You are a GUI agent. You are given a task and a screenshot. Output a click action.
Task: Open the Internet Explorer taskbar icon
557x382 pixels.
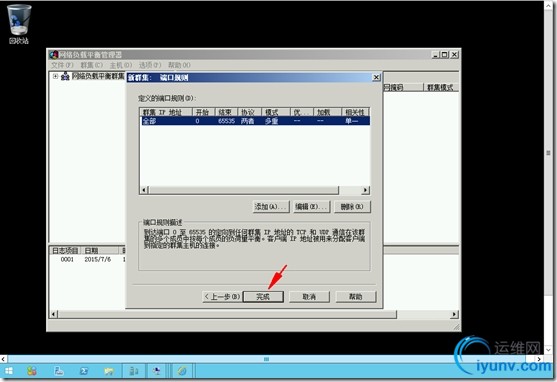click(x=182, y=371)
